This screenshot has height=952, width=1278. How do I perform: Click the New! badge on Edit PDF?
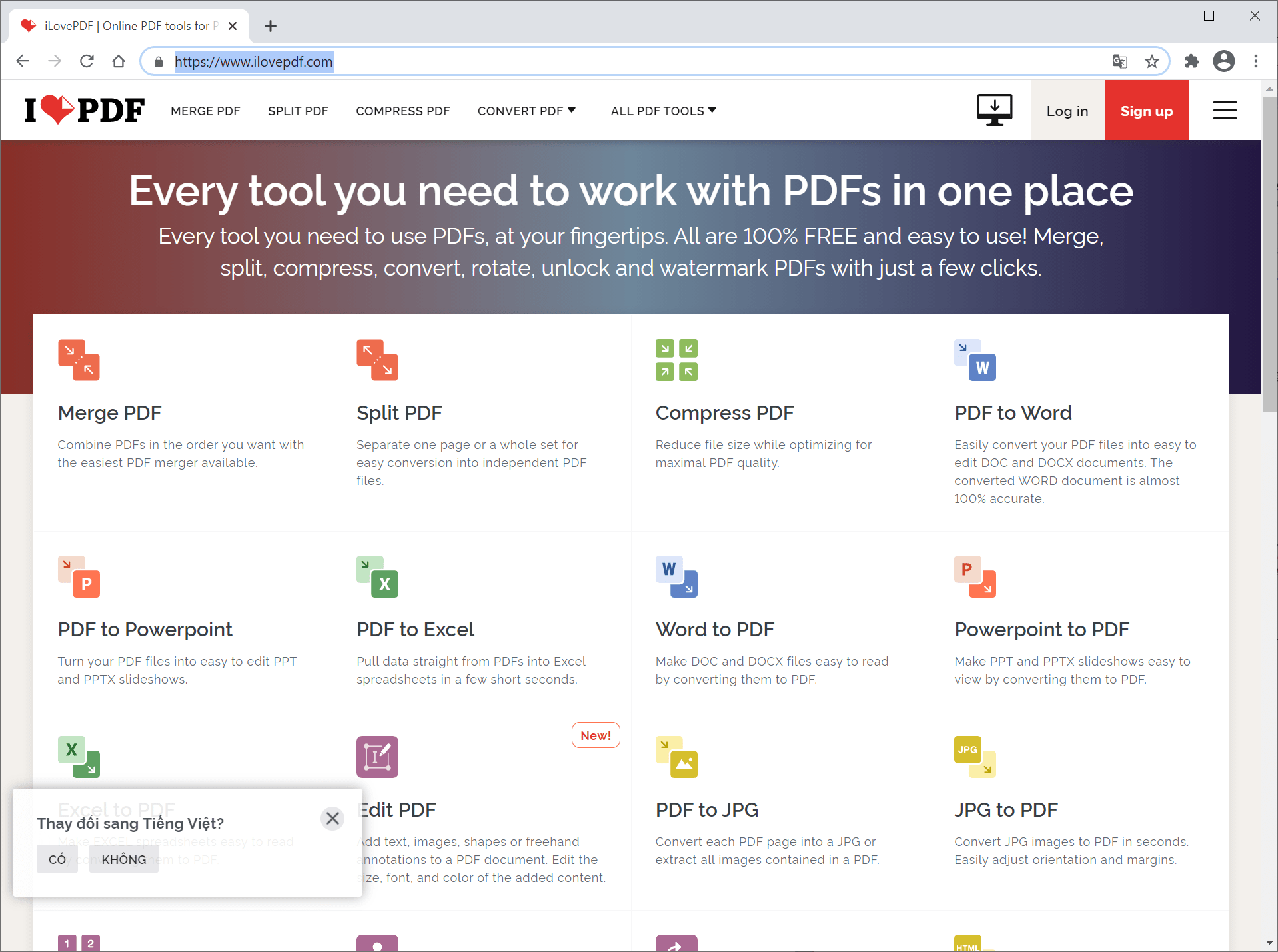click(596, 735)
